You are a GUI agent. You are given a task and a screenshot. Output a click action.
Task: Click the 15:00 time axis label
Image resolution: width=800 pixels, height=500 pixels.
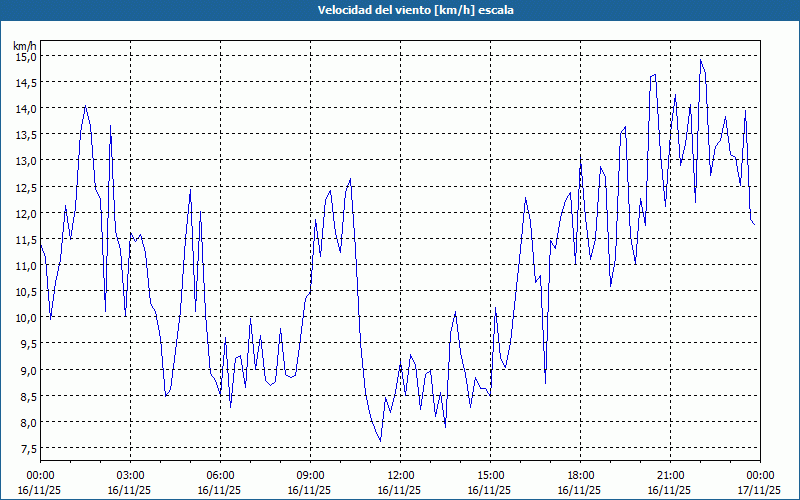pyautogui.click(x=490, y=475)
